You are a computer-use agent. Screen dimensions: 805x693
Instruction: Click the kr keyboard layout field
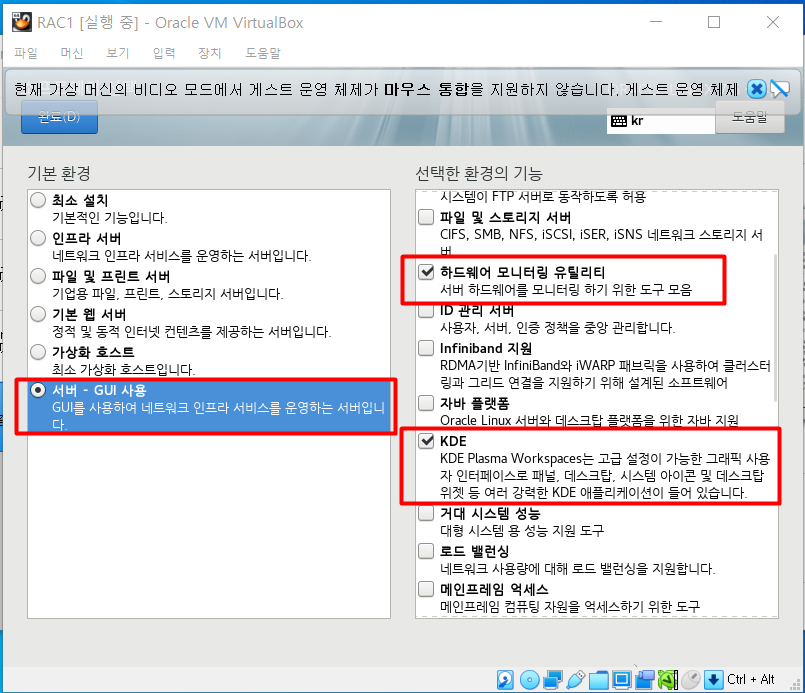[661, 121]
